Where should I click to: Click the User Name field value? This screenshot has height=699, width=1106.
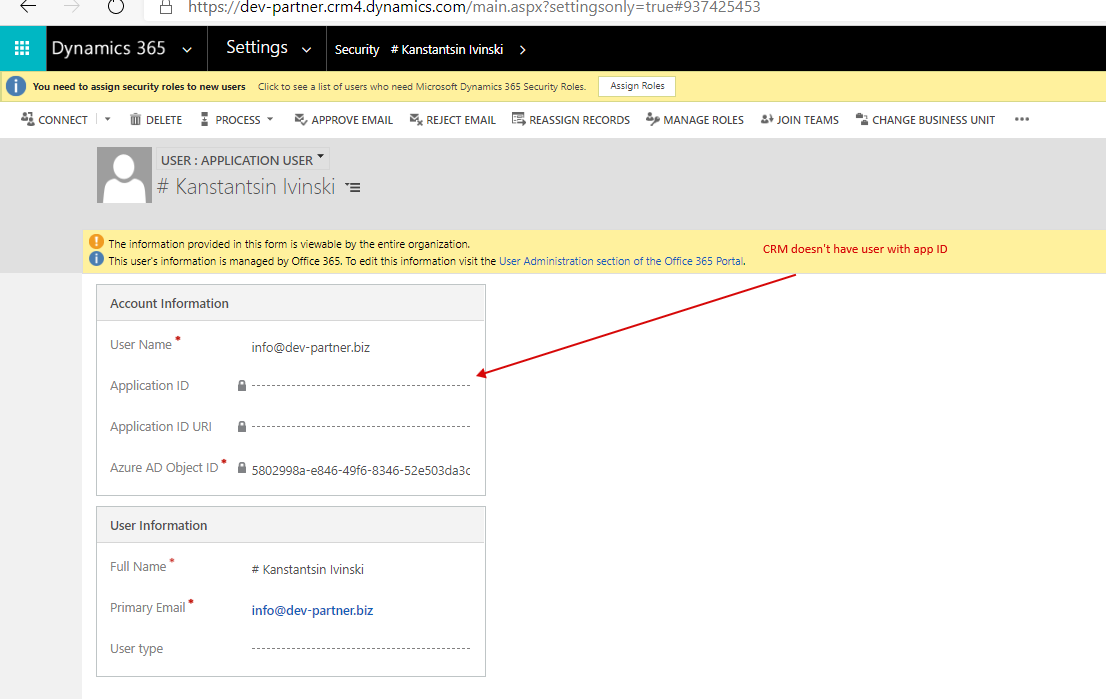(x=310, y=347)
